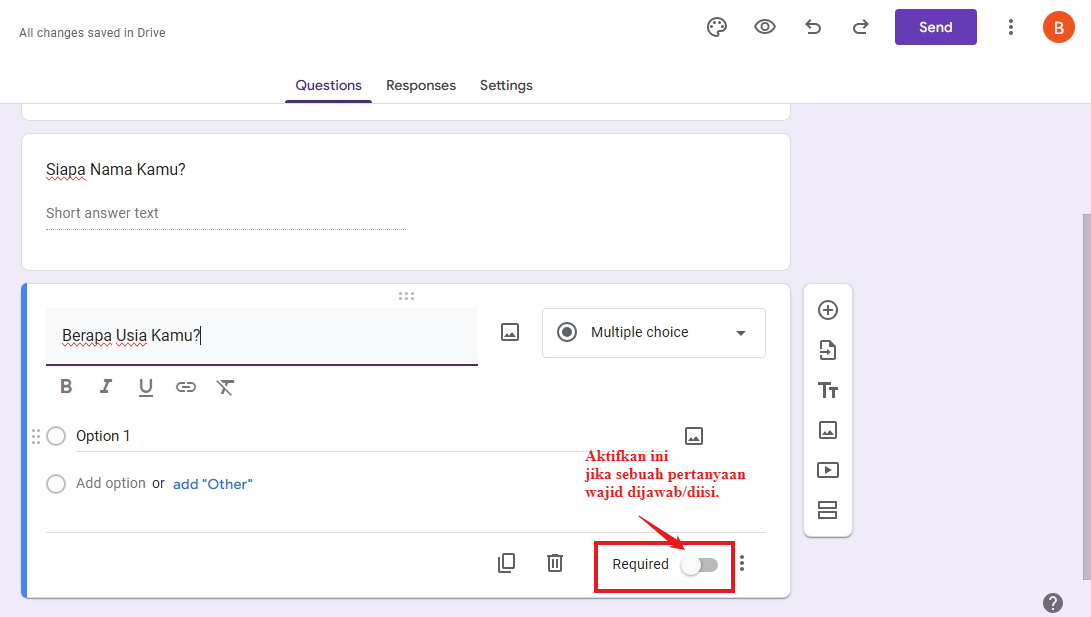Viewport: 1091px width, 617px height.
Task: Add a new section to the form
Action: click(x=828, y=510)
